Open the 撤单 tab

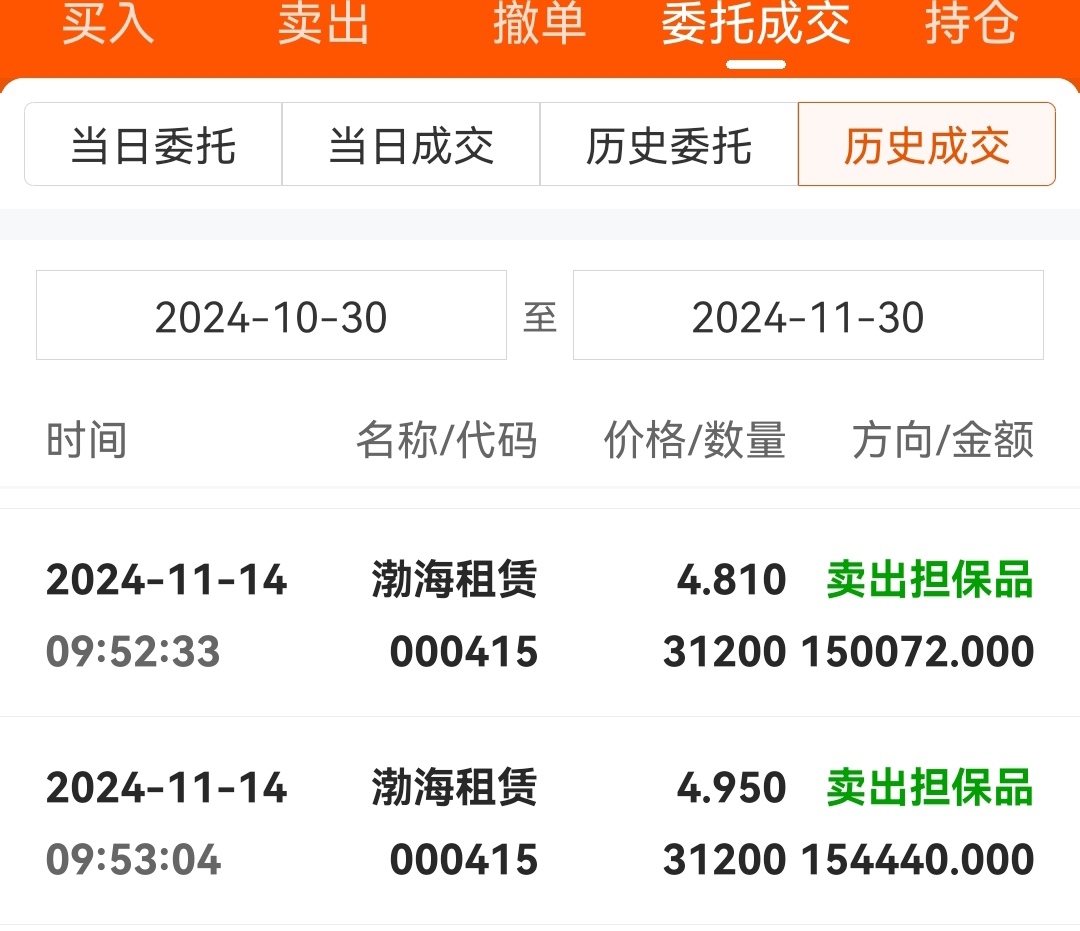pos(539,24)
